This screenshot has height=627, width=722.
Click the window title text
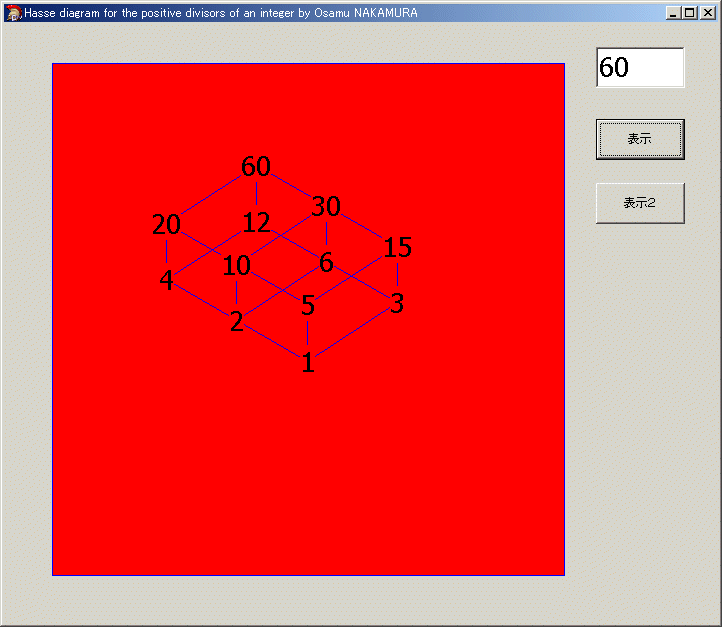[221, 13]
